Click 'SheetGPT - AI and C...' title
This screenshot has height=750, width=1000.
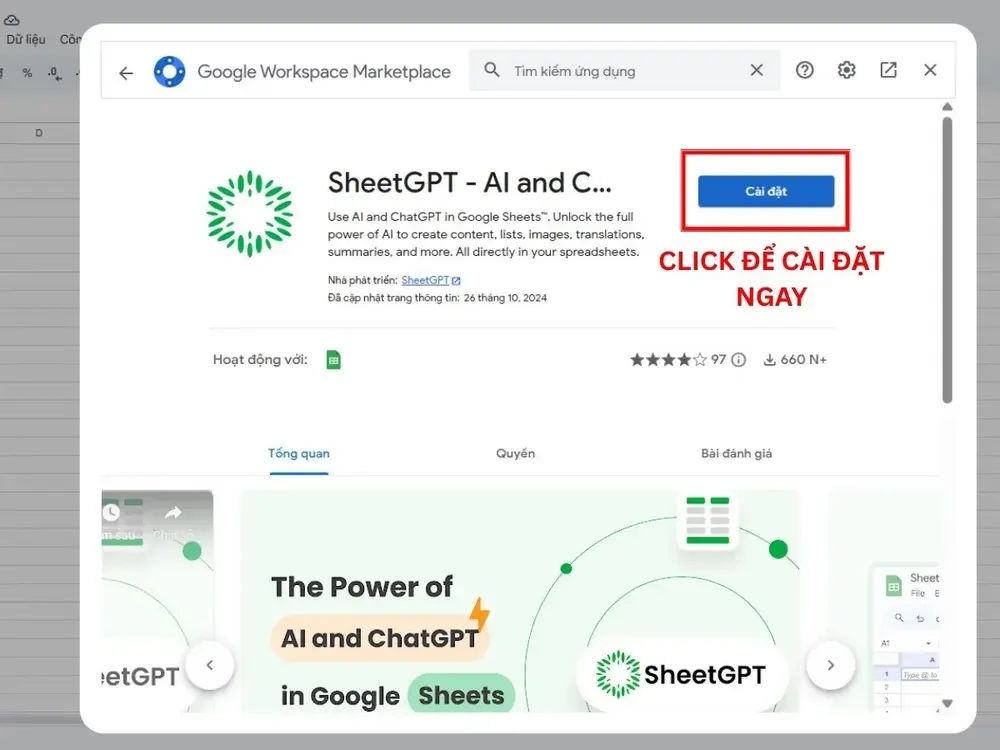[470, 183]
